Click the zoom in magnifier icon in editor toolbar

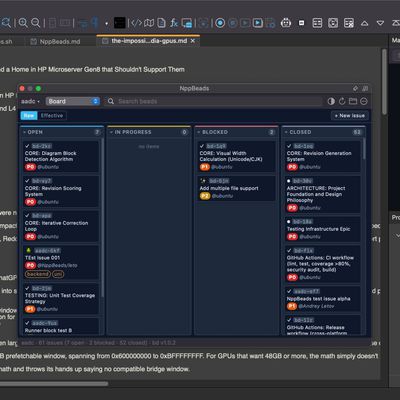[x=23, y=23]
